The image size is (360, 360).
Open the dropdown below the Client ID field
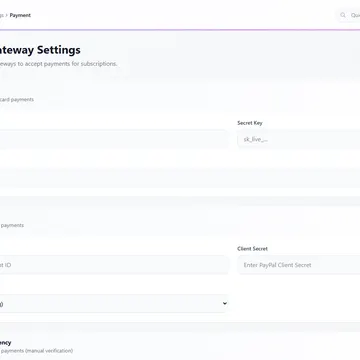pyautogui.click(x=114, y=303)
